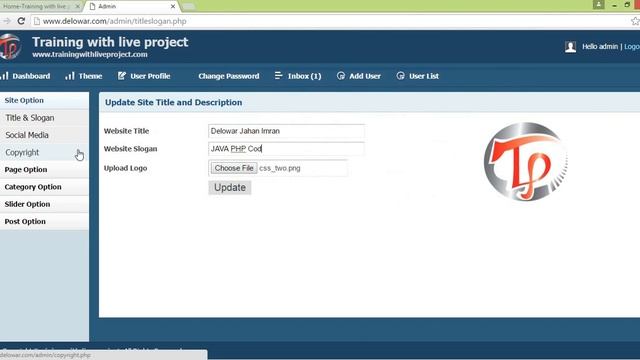
Task: Expand the Site Option sidebar section
Action: [44, 100]
